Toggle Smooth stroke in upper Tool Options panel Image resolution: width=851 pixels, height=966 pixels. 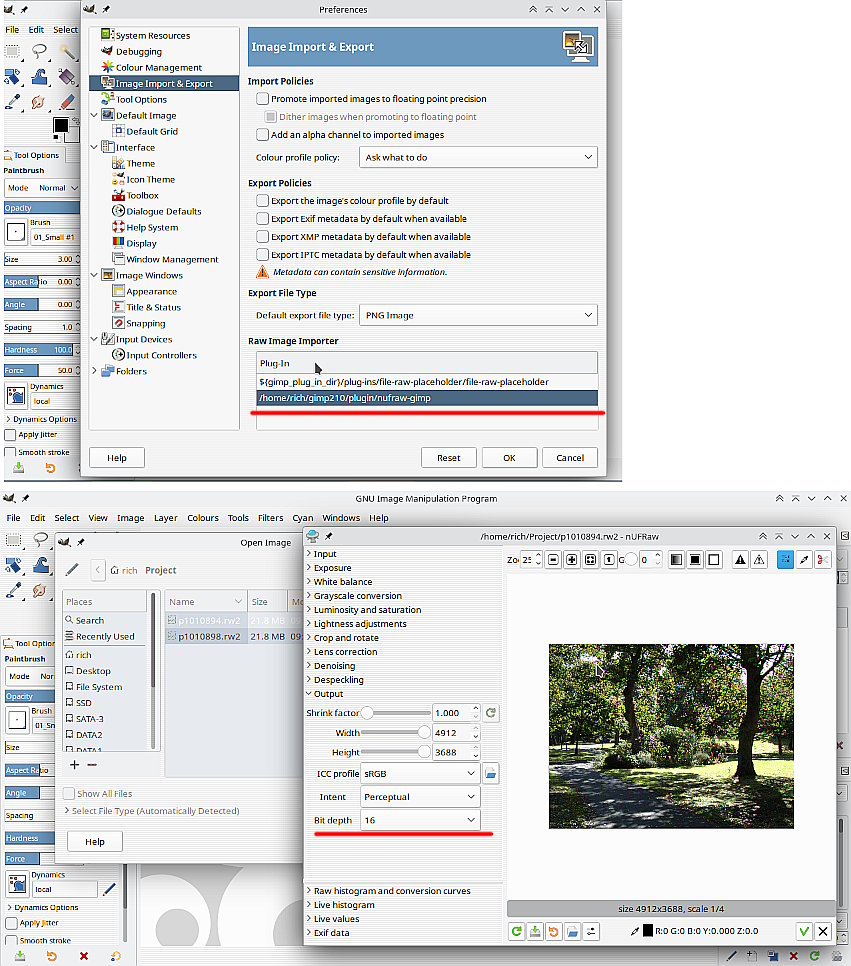click(x=10, y=452)
